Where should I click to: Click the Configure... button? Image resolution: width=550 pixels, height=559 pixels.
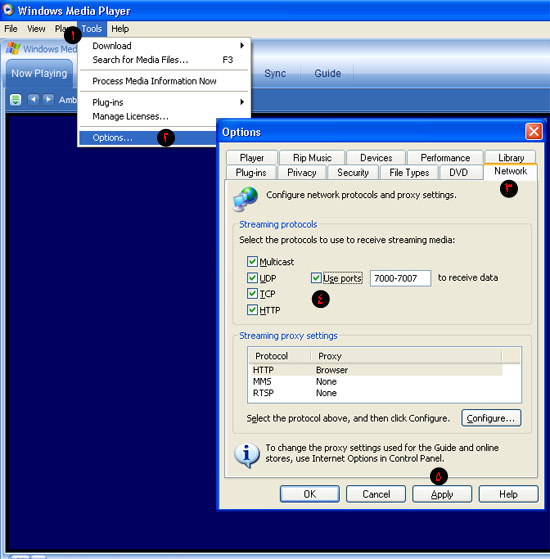click(491, 418)
